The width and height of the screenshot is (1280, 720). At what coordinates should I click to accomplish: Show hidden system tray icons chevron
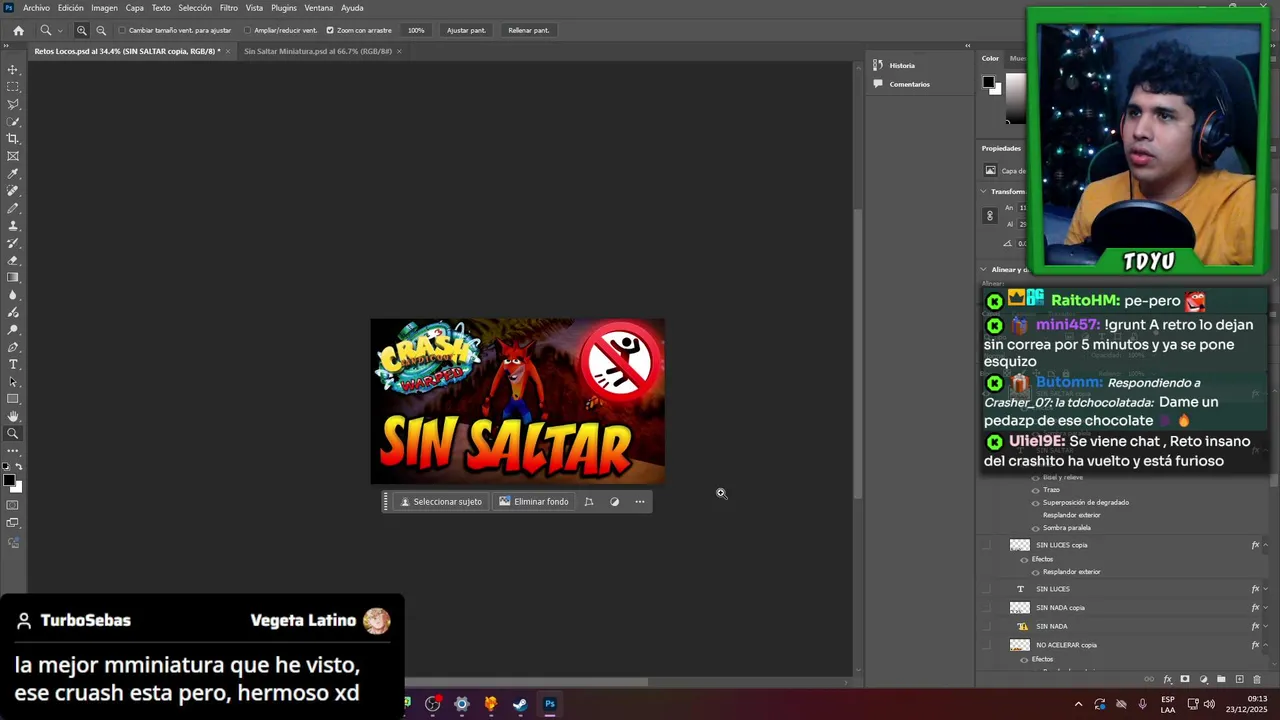tap(1078, 704)
